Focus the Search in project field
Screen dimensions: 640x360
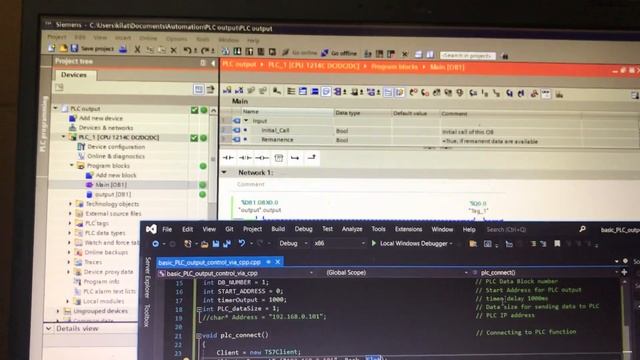tap(468, 56)
